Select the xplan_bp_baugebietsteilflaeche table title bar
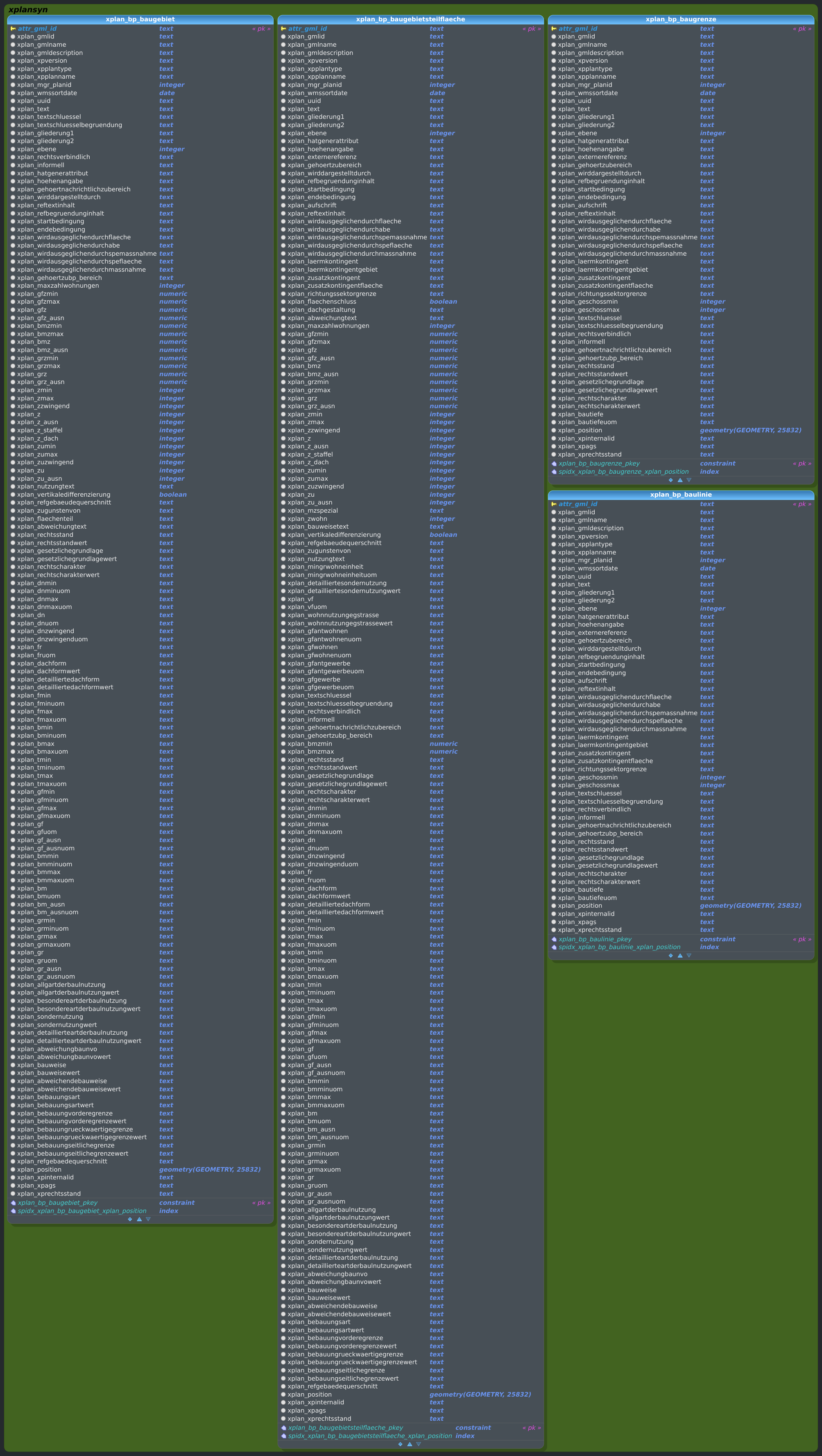The height and width of the screenshot is (1456, 822). (410, 19)
